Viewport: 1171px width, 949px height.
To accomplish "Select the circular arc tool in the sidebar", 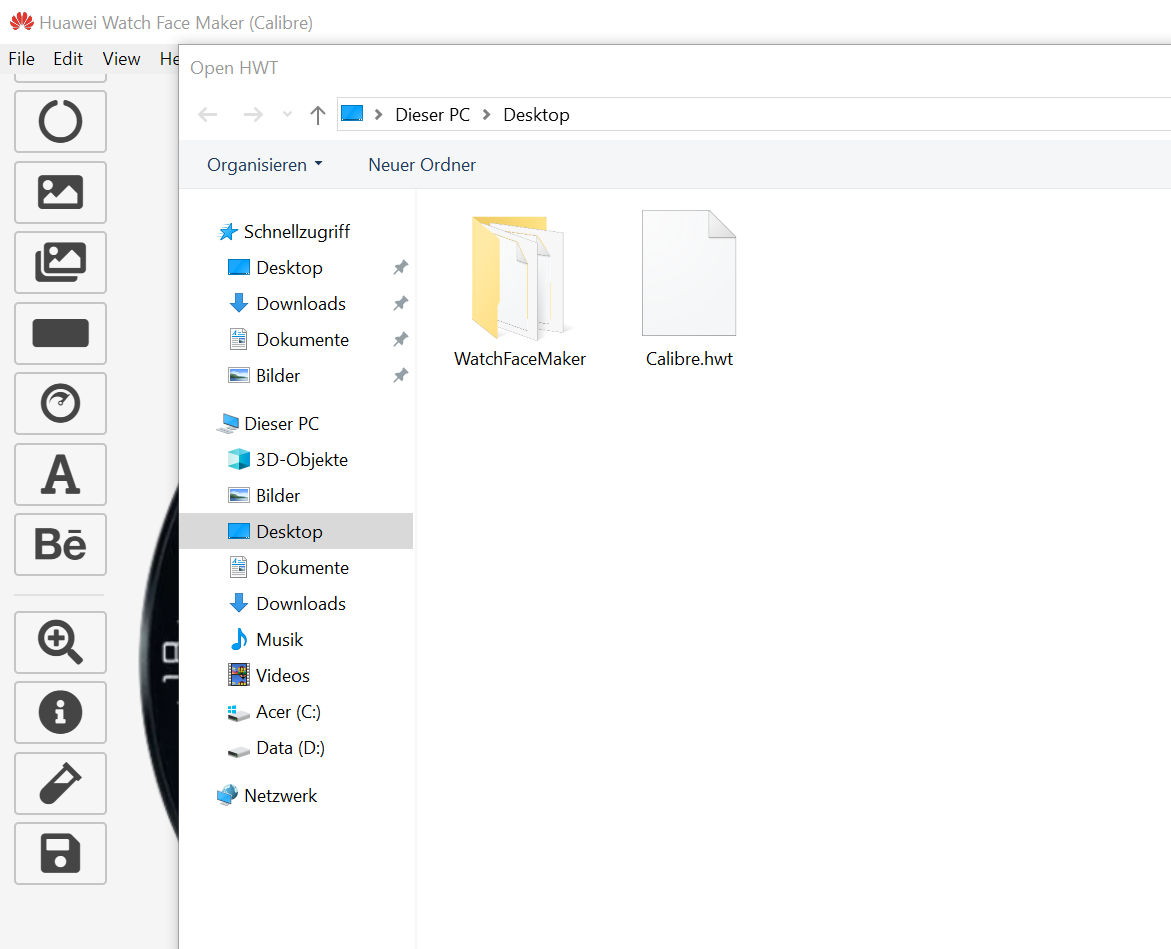I will 60,122.
